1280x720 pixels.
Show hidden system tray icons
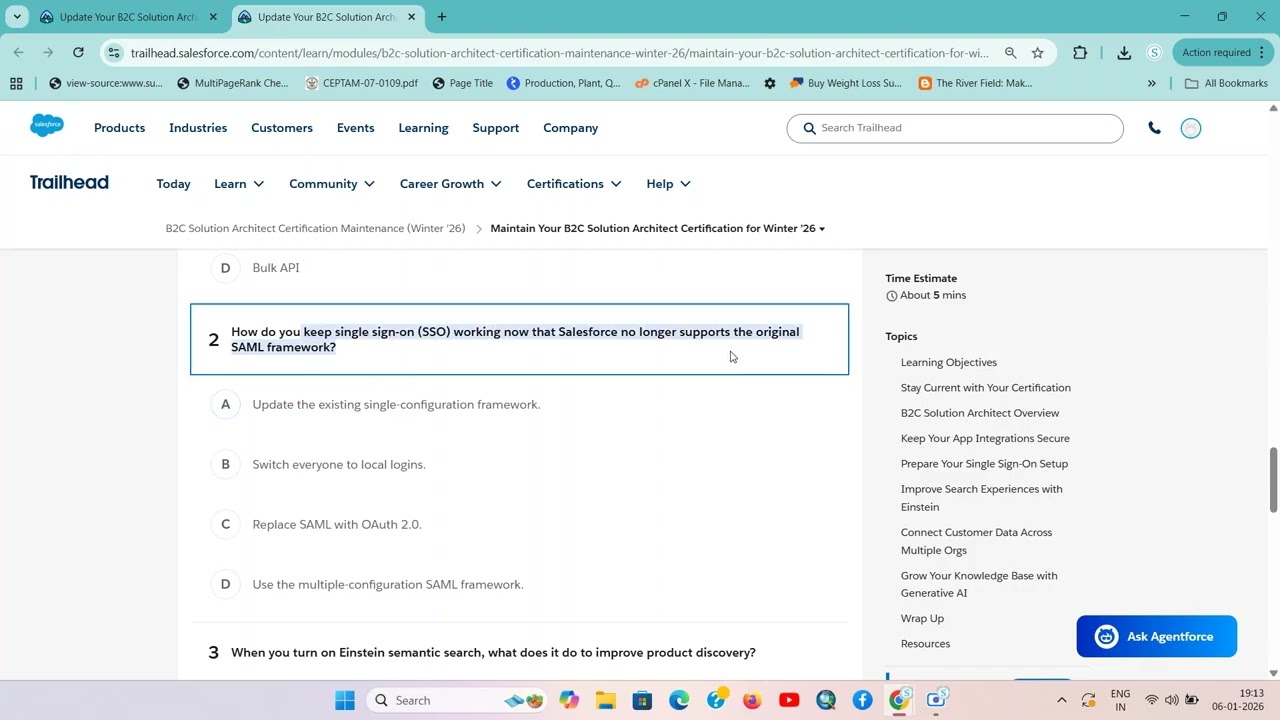point(1062,700)
